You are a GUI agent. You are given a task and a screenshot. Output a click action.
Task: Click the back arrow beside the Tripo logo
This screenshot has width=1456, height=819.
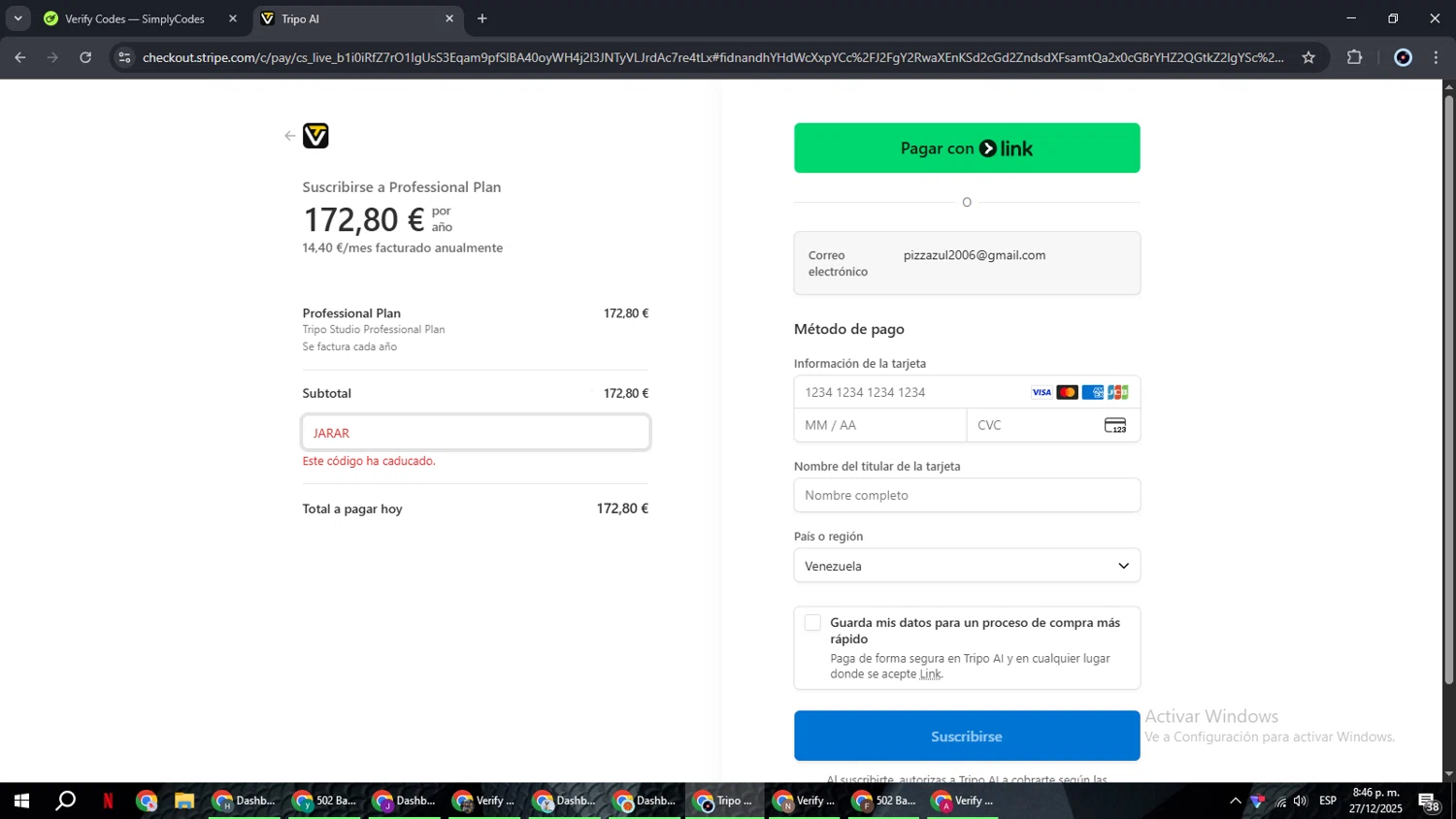(289, 136)
